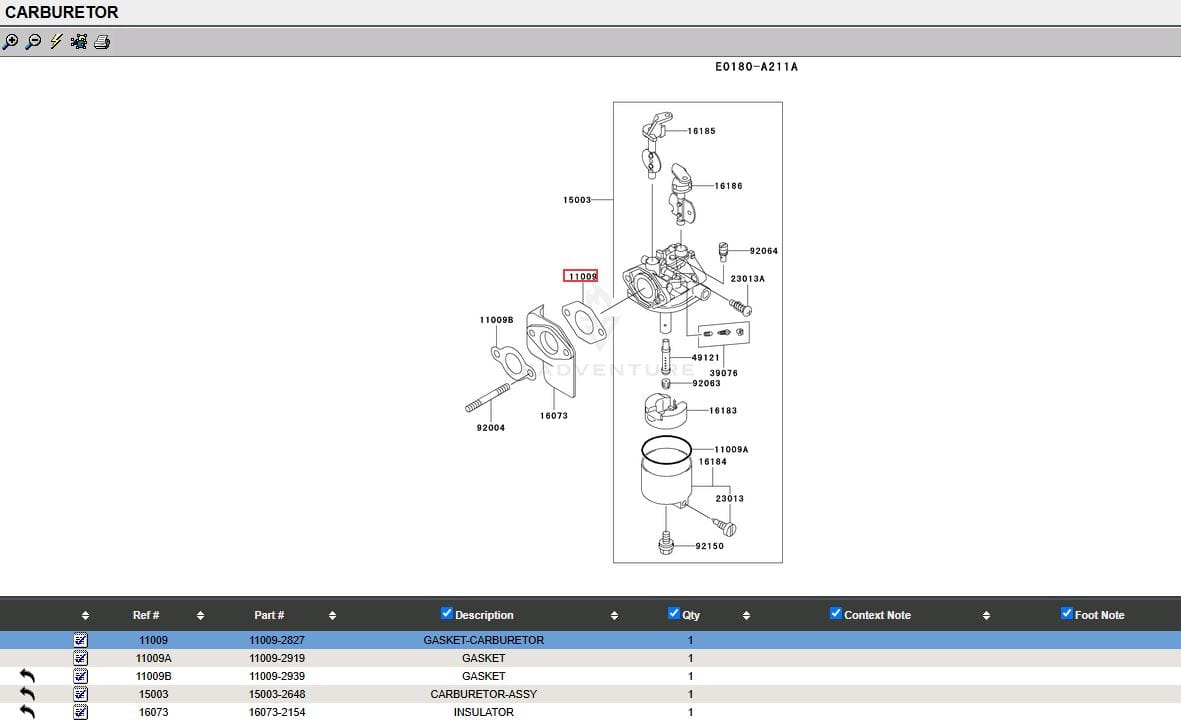This screenshot has height=721, width=1181.
Task: Toggle the Qty column checkbox
Action: [x=674, y=614]
